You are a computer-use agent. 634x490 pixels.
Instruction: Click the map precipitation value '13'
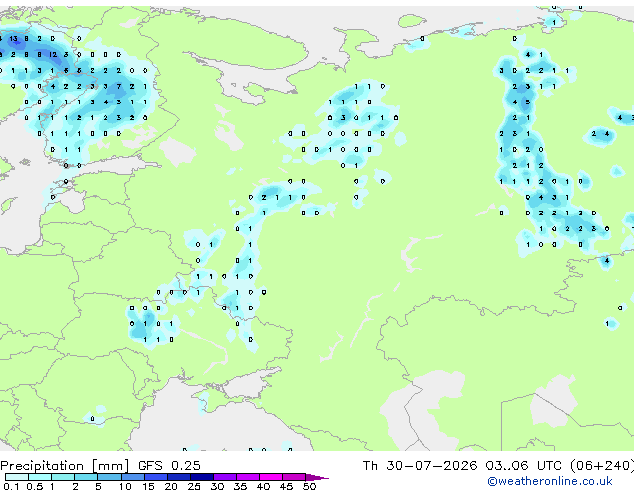click(13, 39)
